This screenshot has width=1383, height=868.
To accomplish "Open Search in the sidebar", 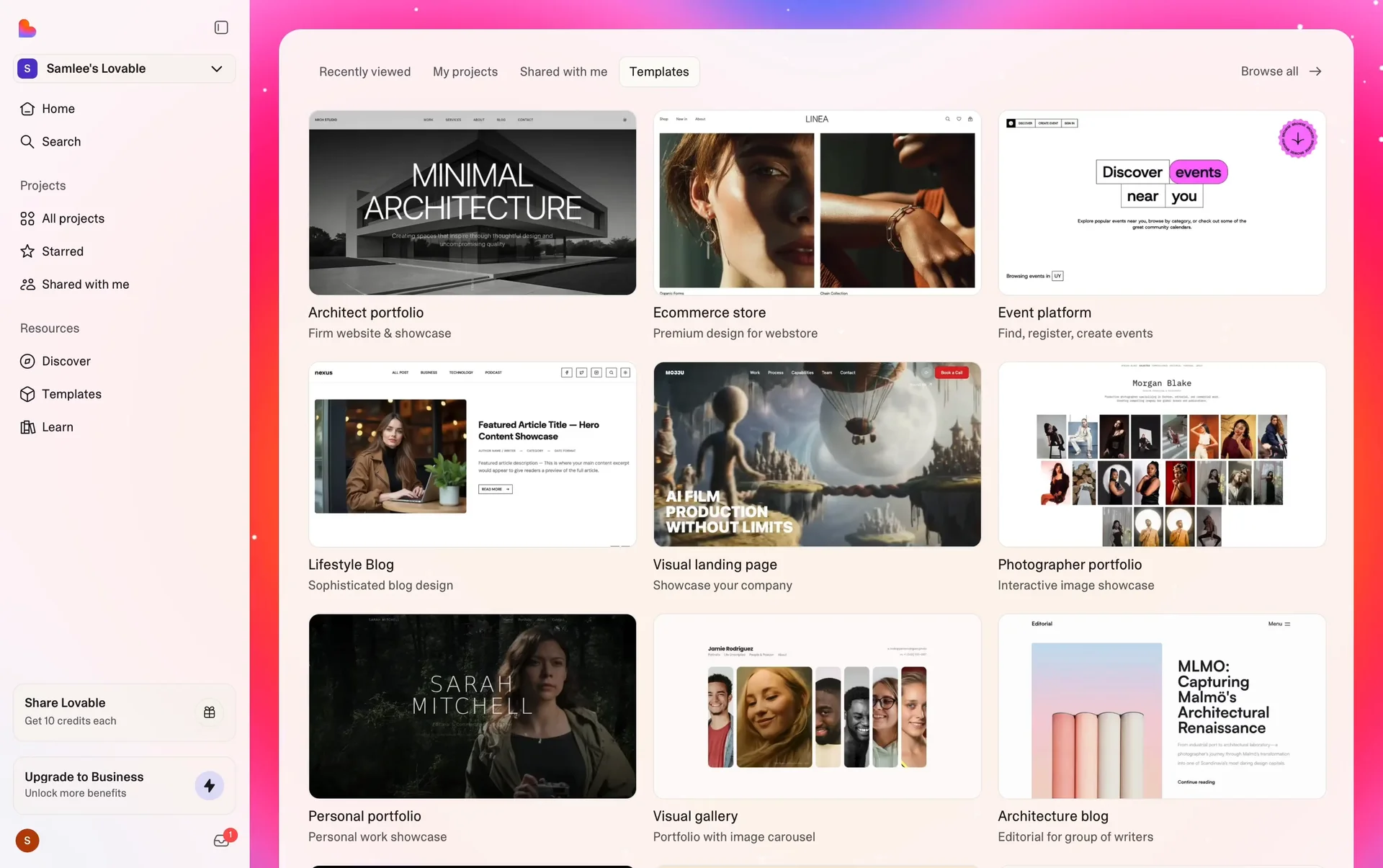I will click(x=61, y=142).
